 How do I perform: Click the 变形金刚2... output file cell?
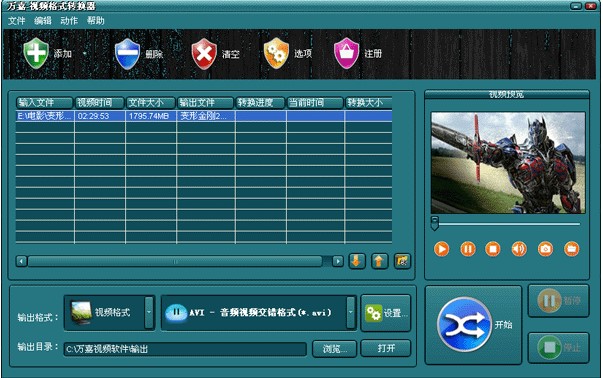click(x=205, y=116)
